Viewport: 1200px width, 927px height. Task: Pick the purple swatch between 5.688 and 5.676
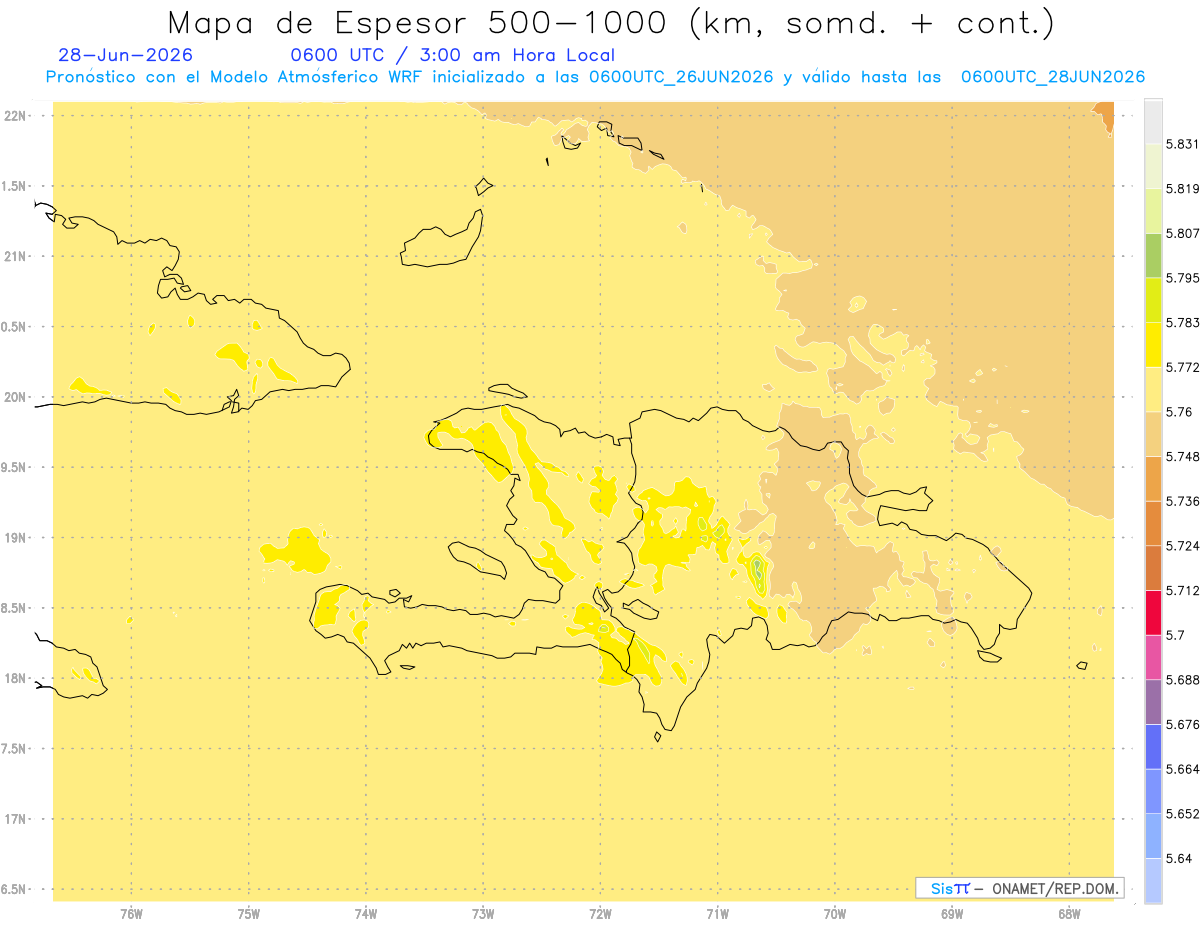click(1153, 702)
